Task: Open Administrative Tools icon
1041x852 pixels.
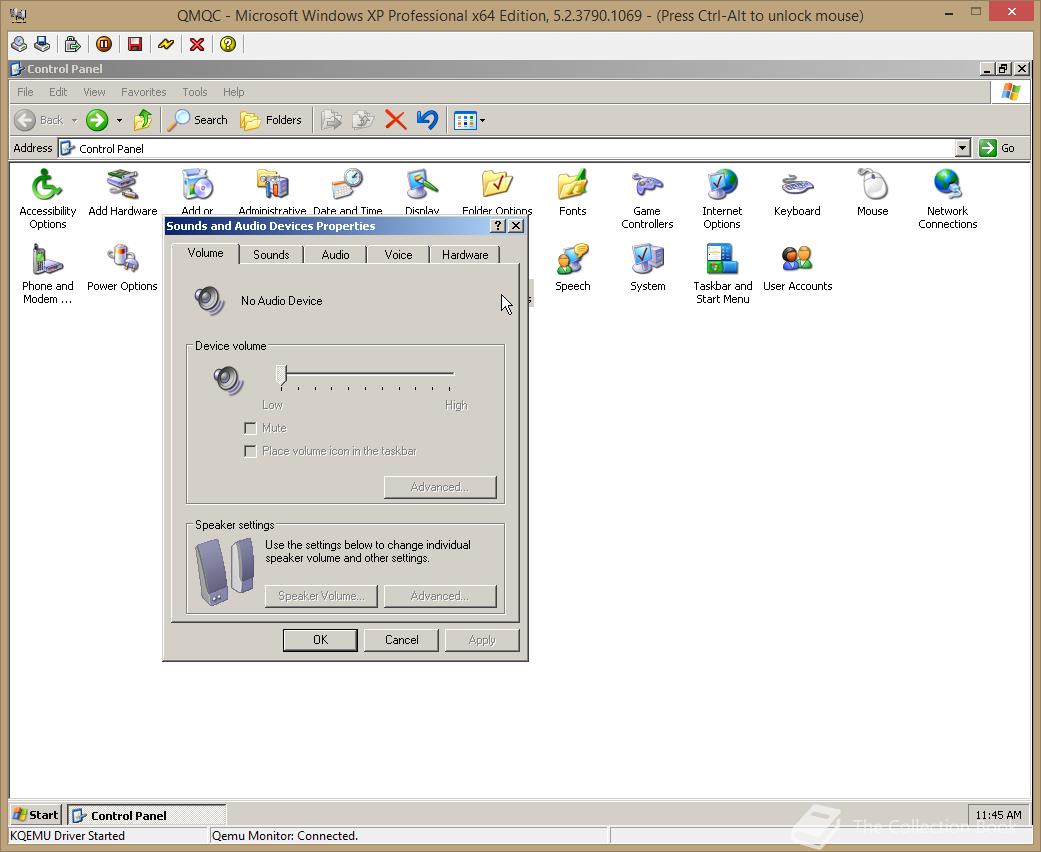Action: pyautogui.click(x=272, y=191)
